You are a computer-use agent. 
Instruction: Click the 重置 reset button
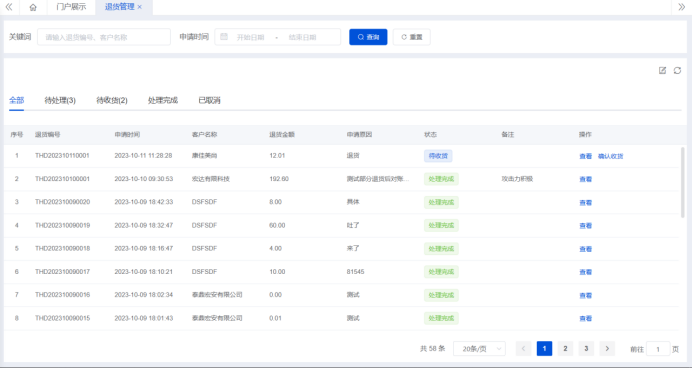[411, 37]
